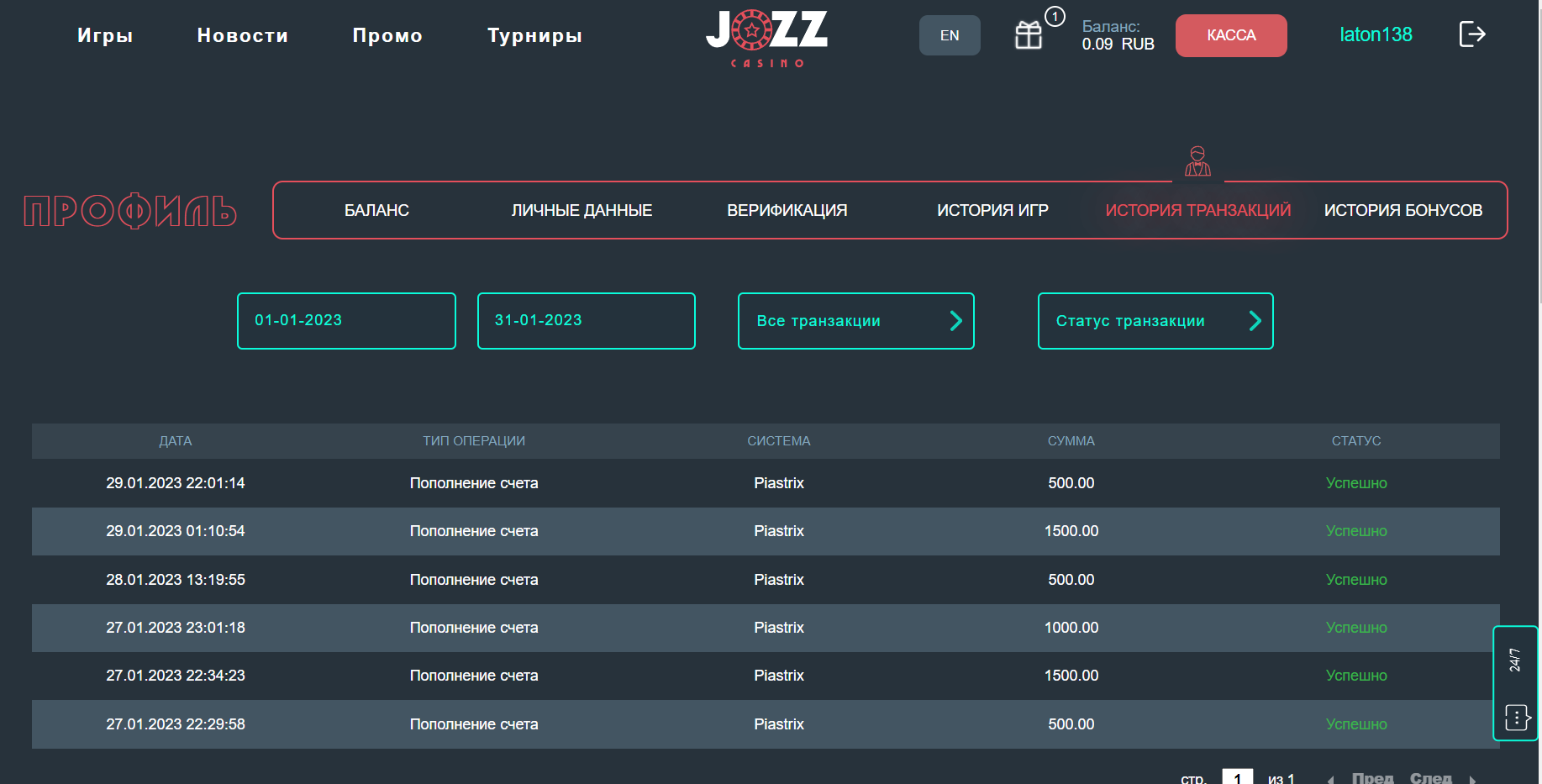Go to next page arrow in pagination

pyautogui.click(x=1472, y=779)
